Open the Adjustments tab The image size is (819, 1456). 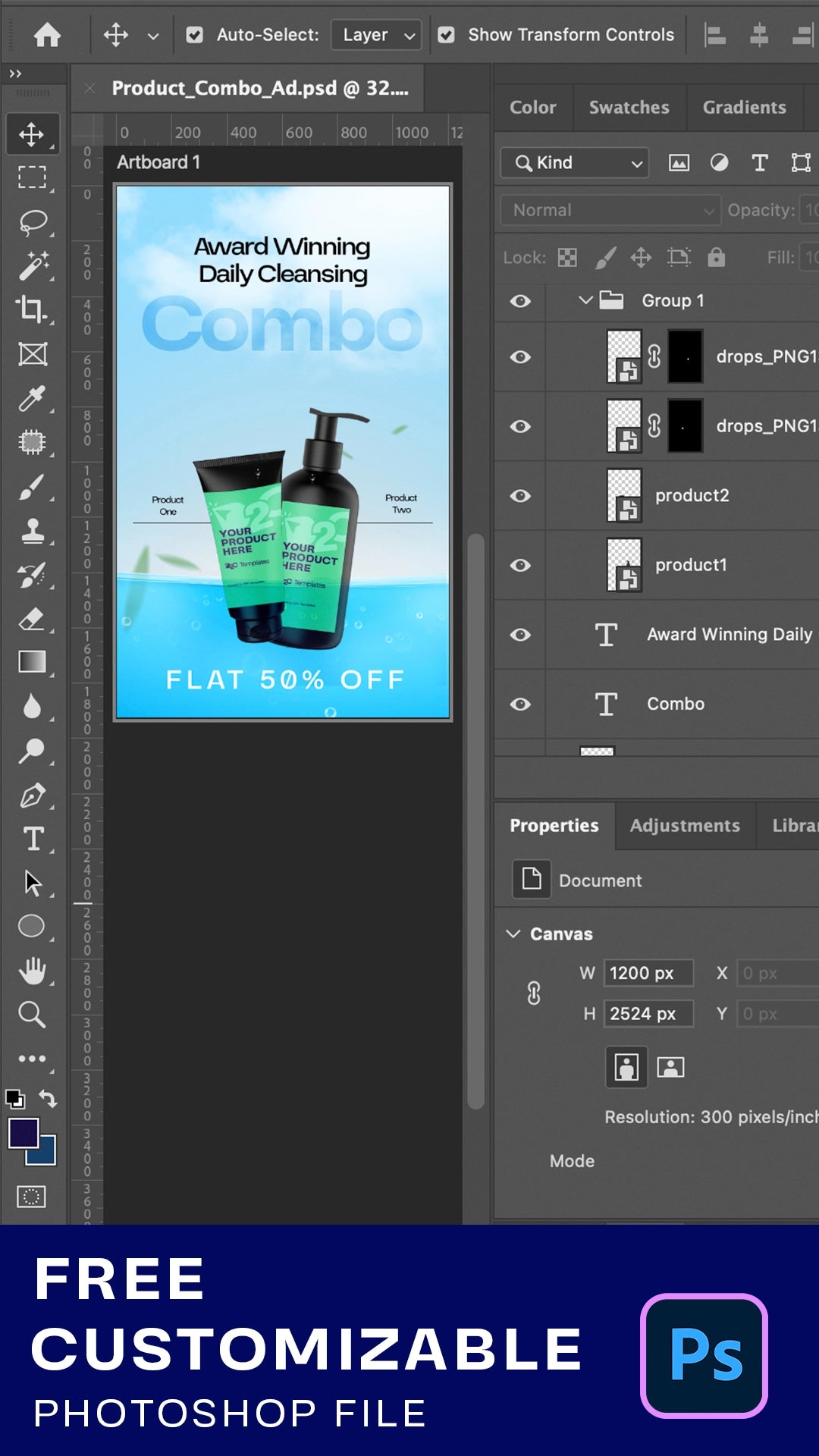click(685, 826)
